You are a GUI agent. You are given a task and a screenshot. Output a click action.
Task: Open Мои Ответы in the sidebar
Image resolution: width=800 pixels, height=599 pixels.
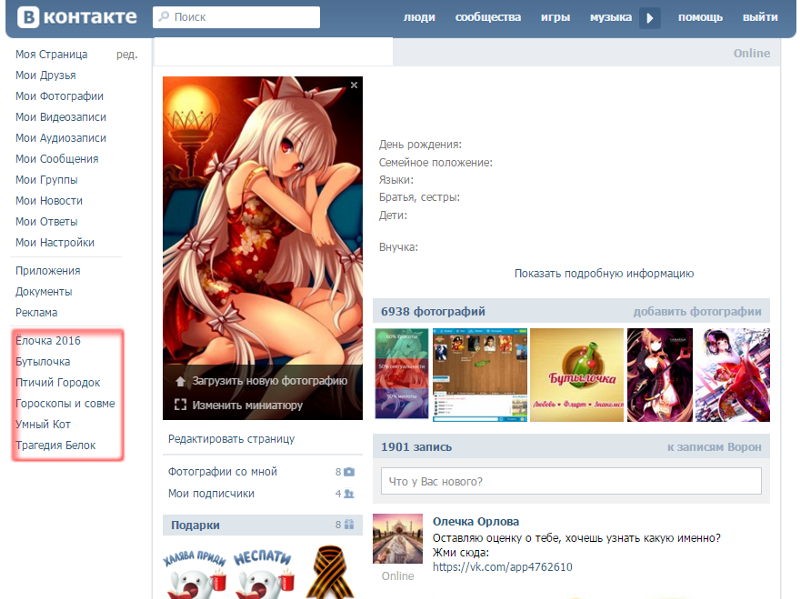tap(46, 222)
